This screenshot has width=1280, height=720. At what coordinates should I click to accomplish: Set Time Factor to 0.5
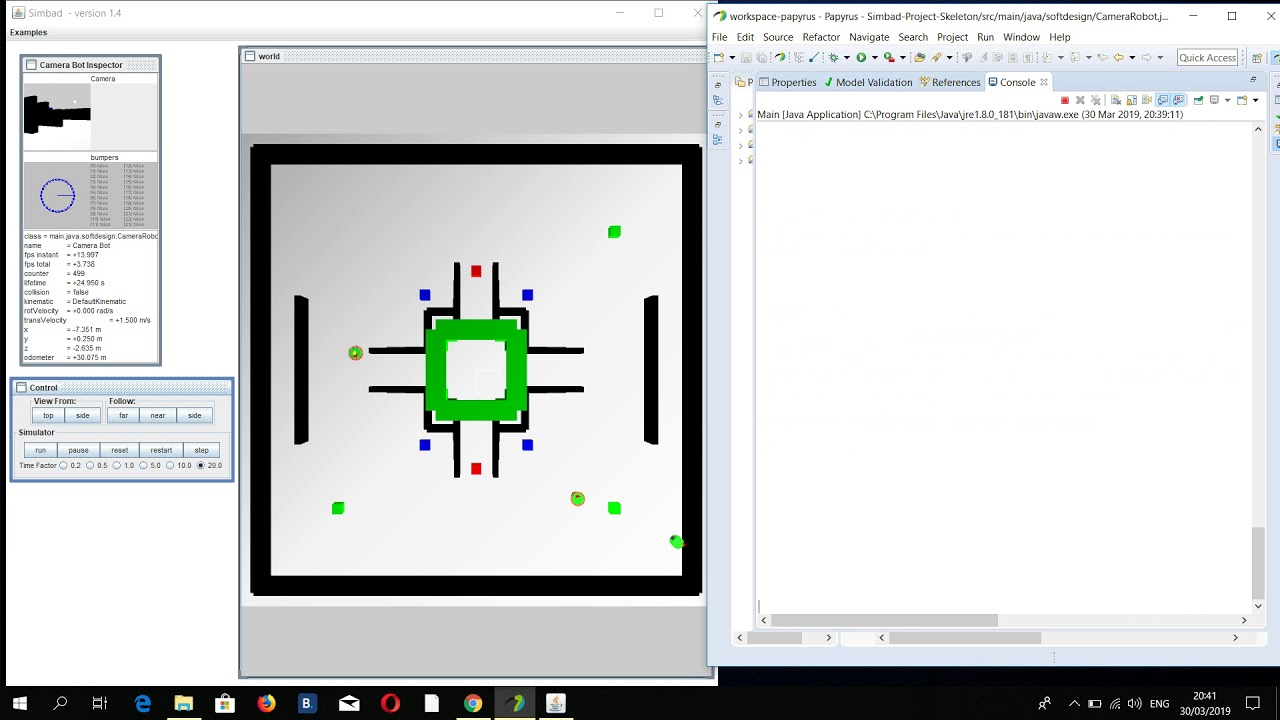pyautogui.click(x=91, y=466)
